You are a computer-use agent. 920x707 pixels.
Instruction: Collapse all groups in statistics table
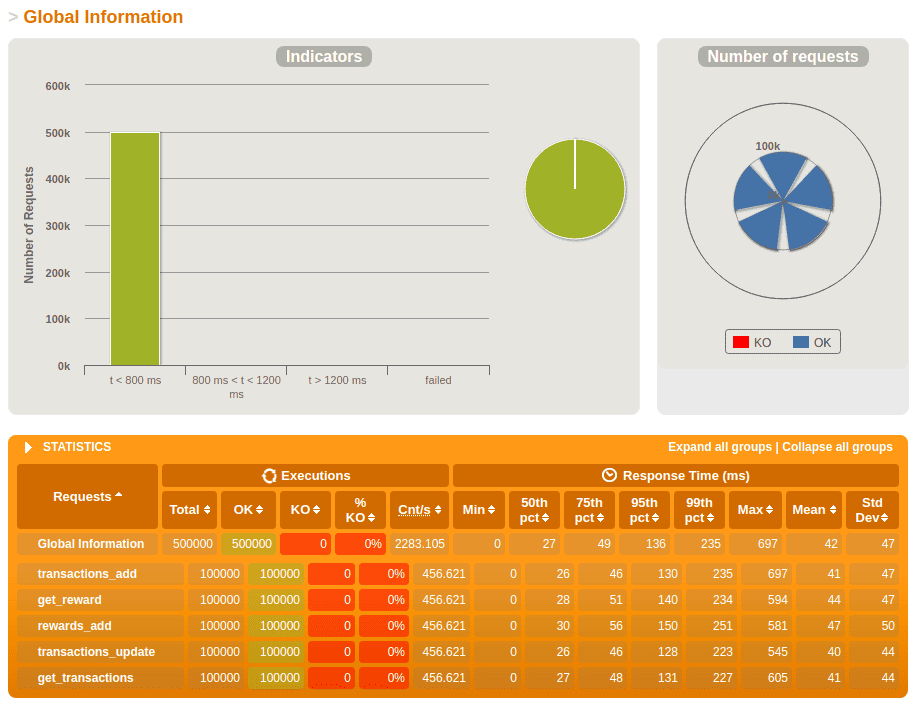point(837,447)
